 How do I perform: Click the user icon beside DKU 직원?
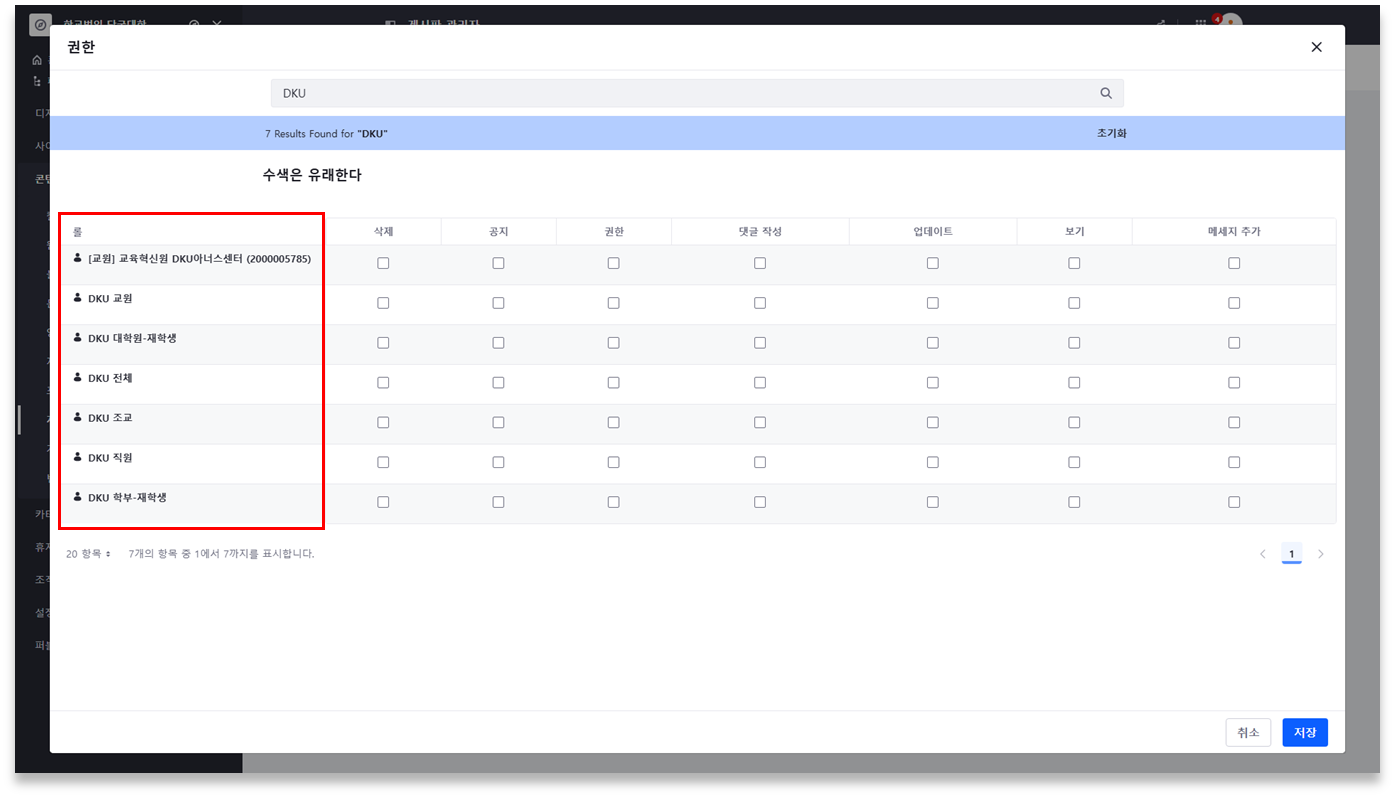click(78, 457)
